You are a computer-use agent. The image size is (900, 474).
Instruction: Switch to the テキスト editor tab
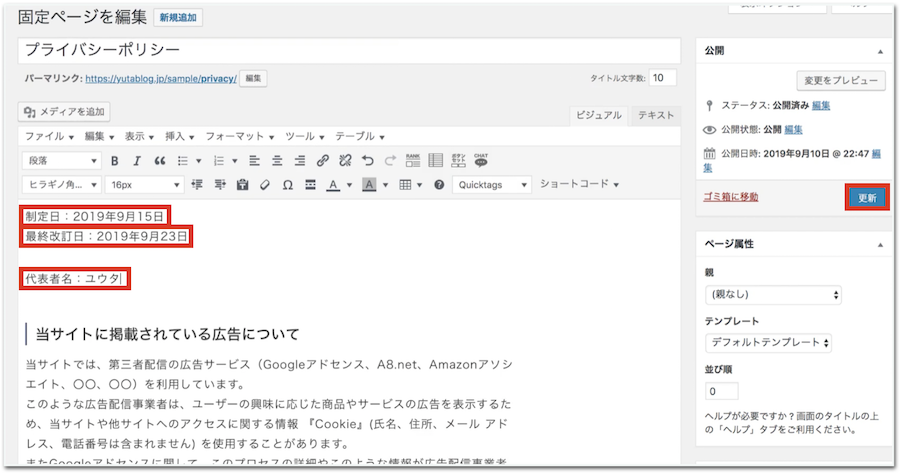pyautogui.click(x=656, y=116)
